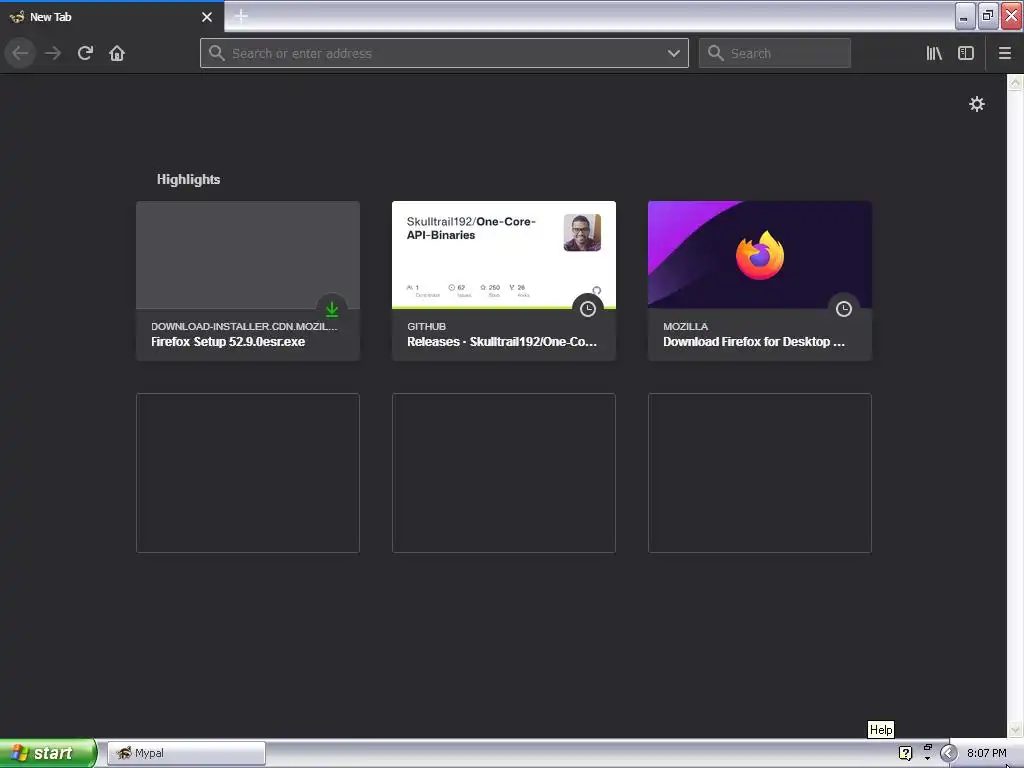1024x768 pixels.
Task: Click inside the Search box
Action: [x=775, y=53]
